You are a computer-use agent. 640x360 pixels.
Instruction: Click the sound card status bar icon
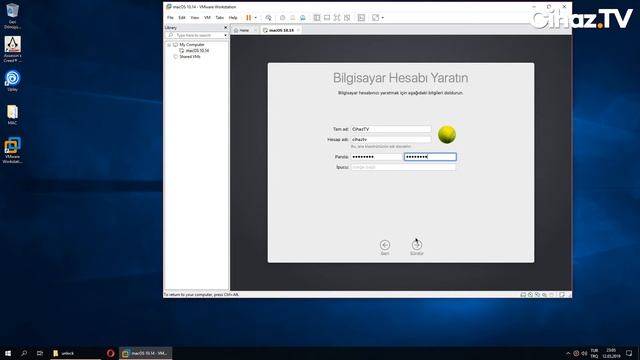click(544, 295)
